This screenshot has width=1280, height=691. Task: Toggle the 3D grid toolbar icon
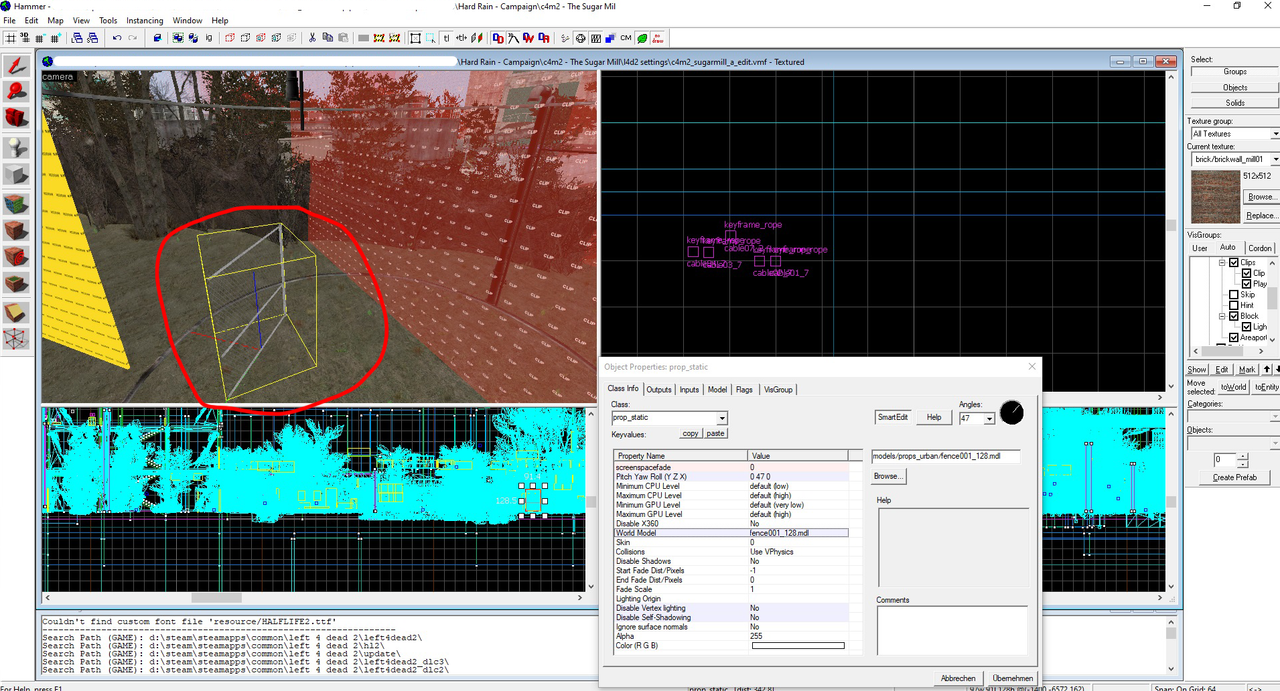pos(25,38)
